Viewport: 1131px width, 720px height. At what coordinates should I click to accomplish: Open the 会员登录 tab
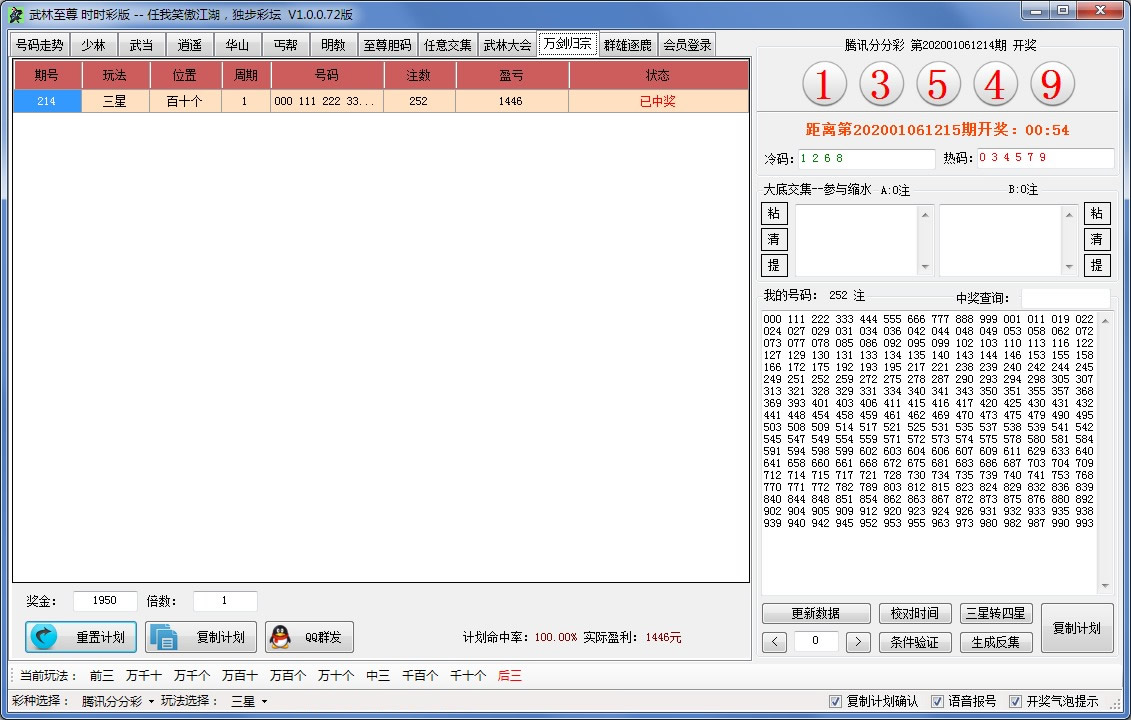[x=687, y=45]
